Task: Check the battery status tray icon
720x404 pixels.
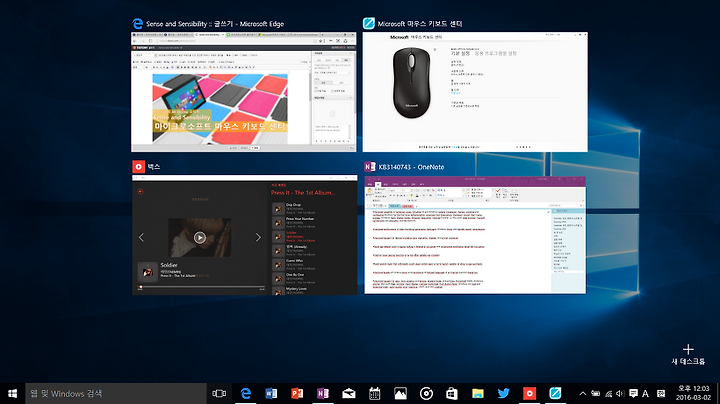Action: (596, 393)
